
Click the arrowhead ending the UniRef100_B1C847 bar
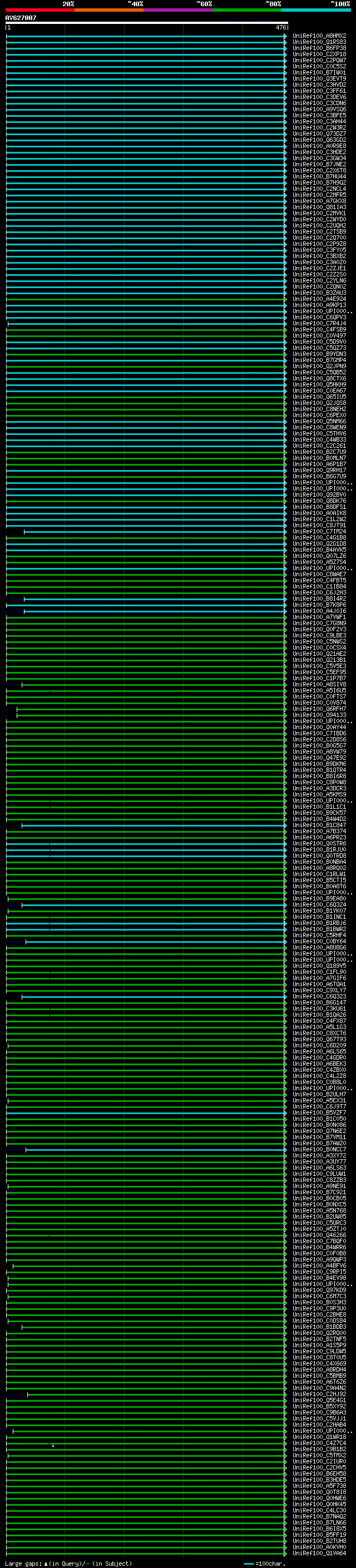tap(285, 825)
